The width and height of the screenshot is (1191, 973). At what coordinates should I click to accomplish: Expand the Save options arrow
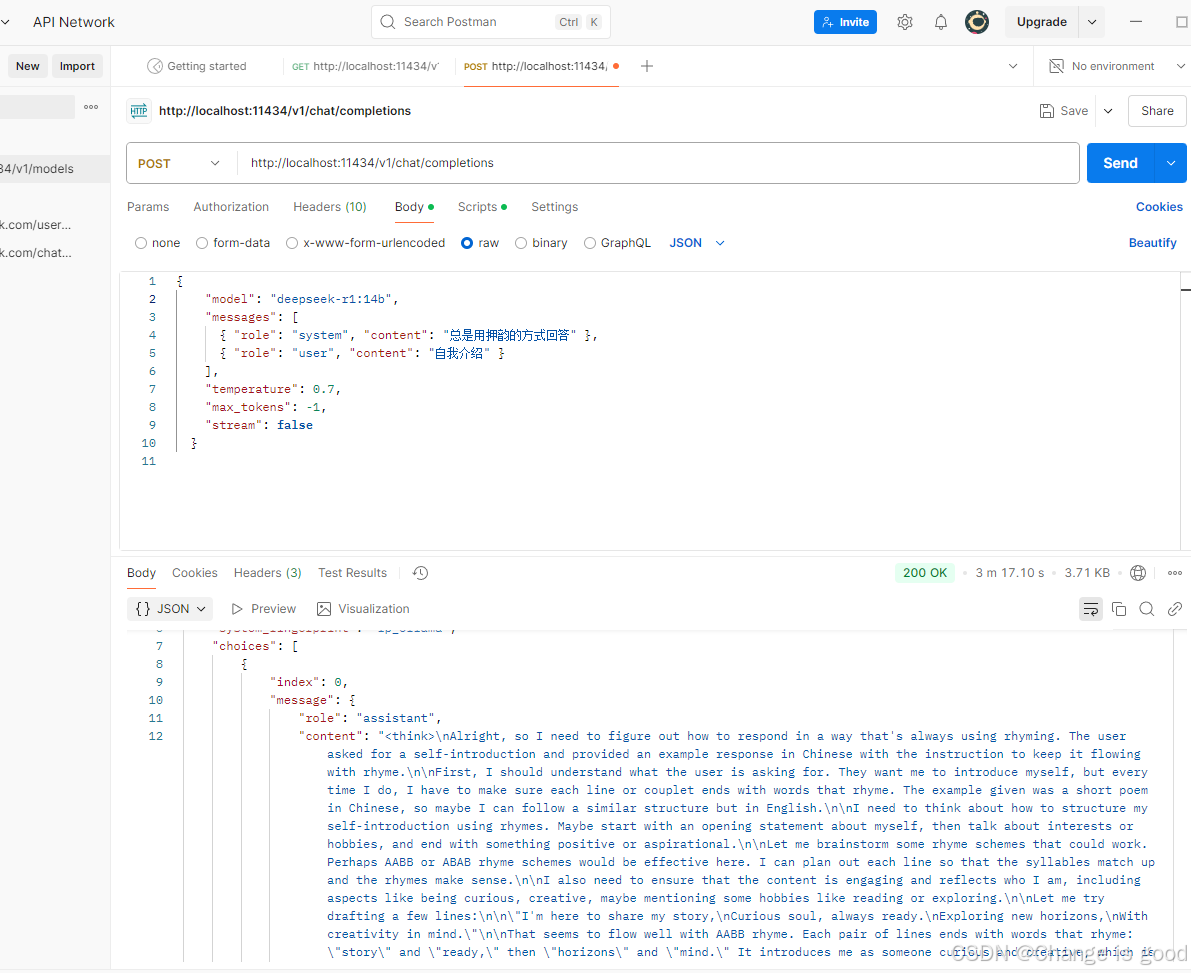coord(1108,111)
